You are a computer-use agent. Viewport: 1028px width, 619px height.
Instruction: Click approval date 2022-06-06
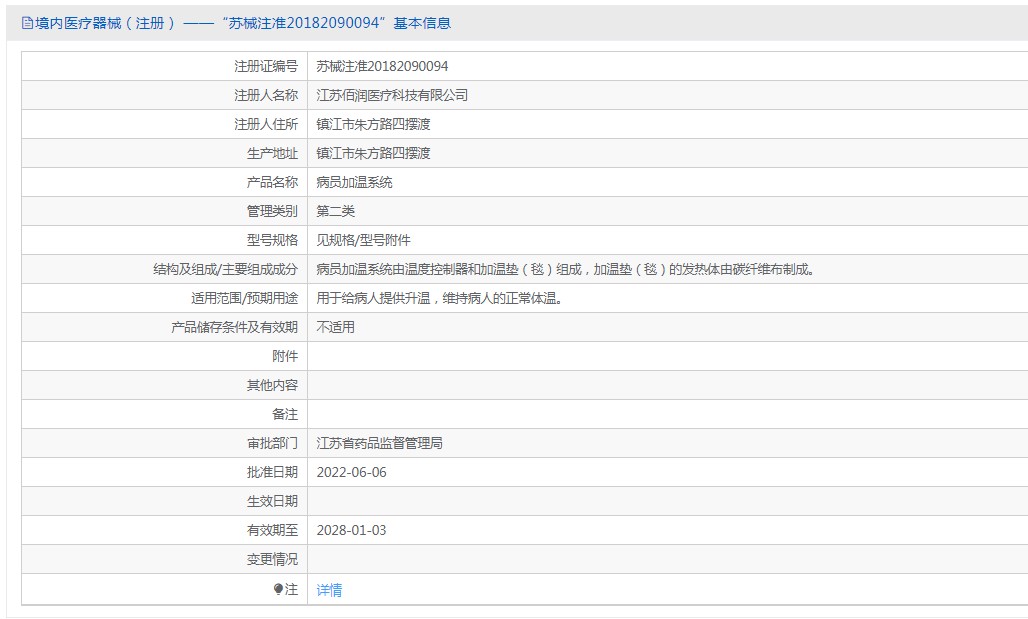point(351,472)
